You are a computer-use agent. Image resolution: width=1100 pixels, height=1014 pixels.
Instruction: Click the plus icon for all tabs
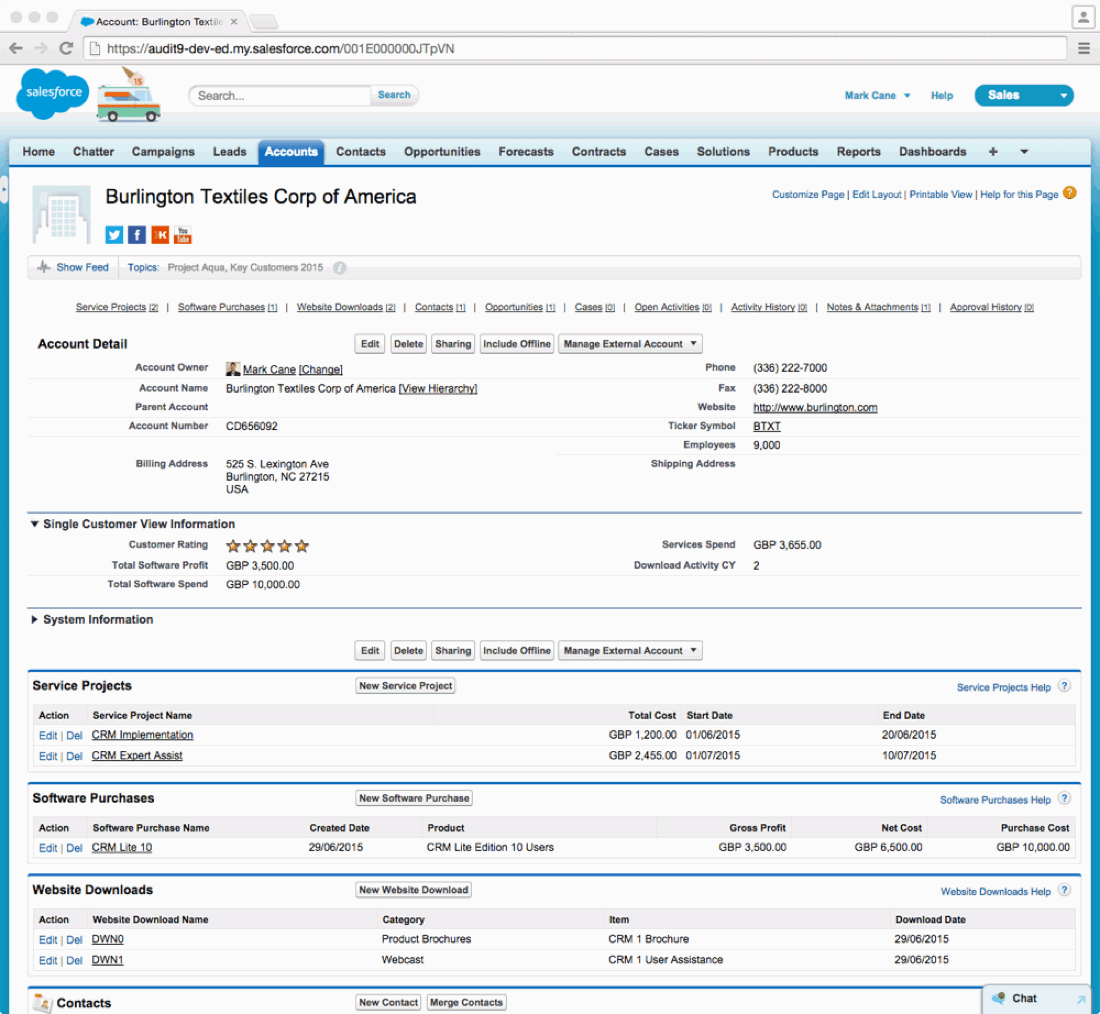coord(993,152)
